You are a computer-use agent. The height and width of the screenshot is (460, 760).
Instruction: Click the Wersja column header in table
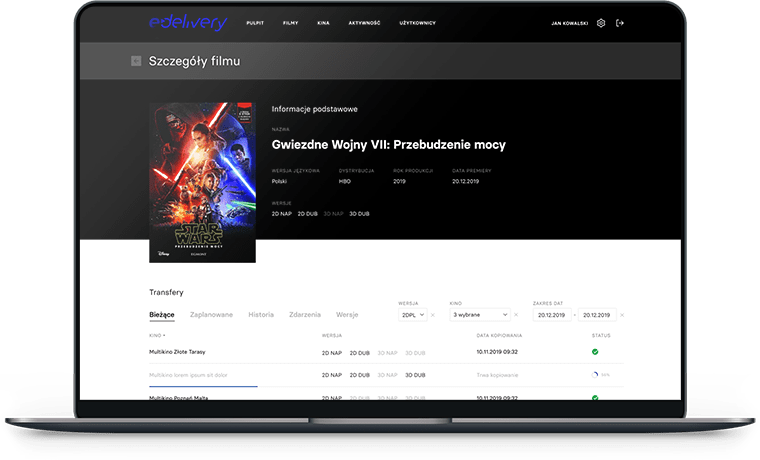pos(332,335)
